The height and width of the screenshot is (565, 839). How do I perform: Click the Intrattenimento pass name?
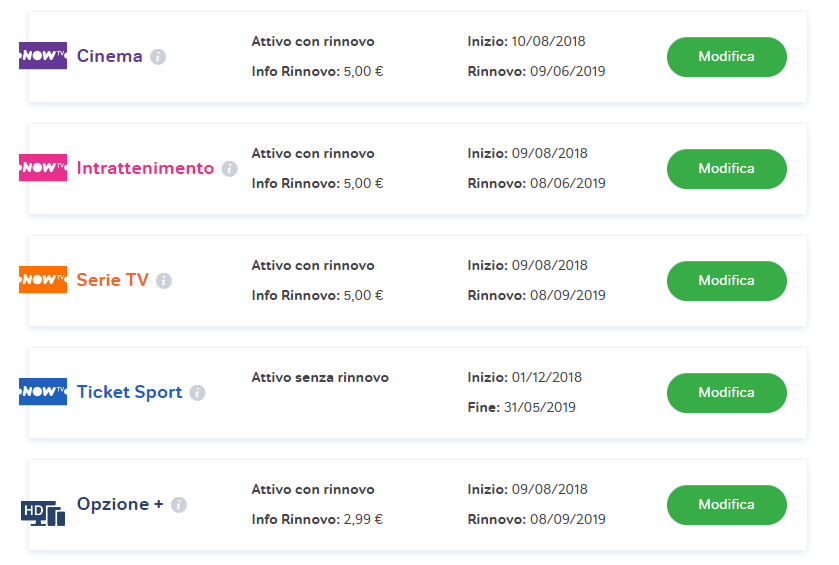(x=146, y=168)
